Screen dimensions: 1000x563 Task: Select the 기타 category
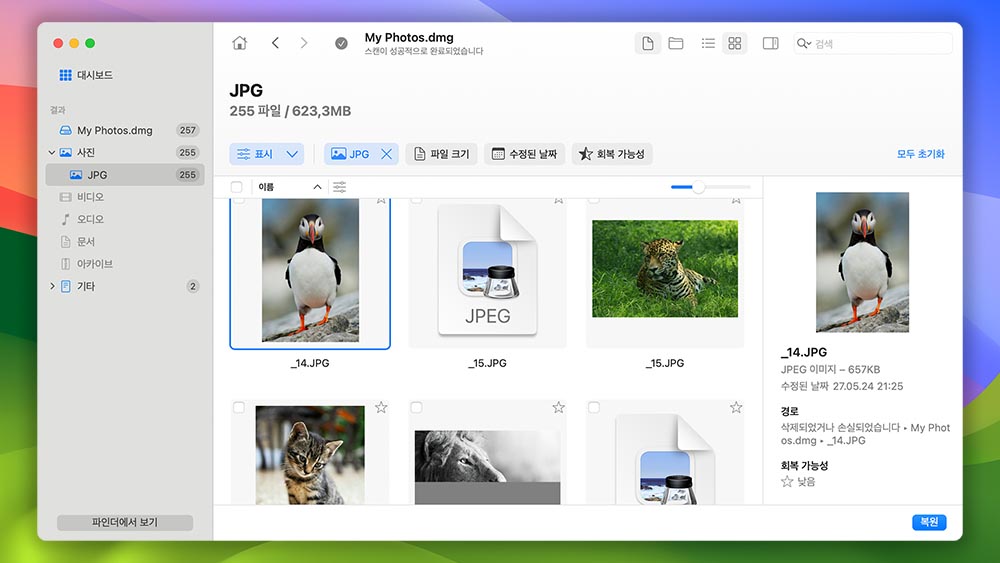pyautogui.click(x=125, y=286)
